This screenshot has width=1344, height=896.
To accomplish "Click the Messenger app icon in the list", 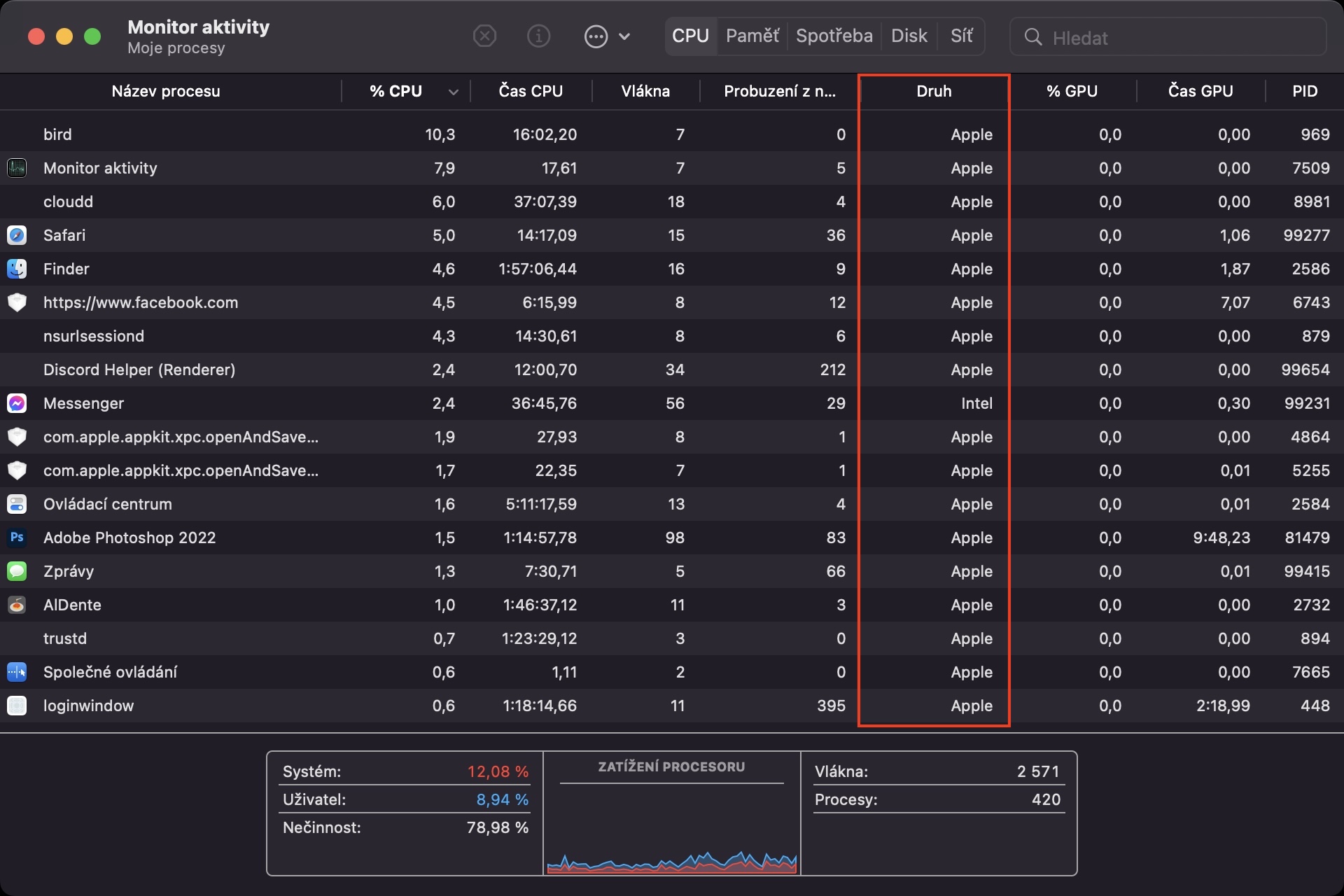I will 17,403.
